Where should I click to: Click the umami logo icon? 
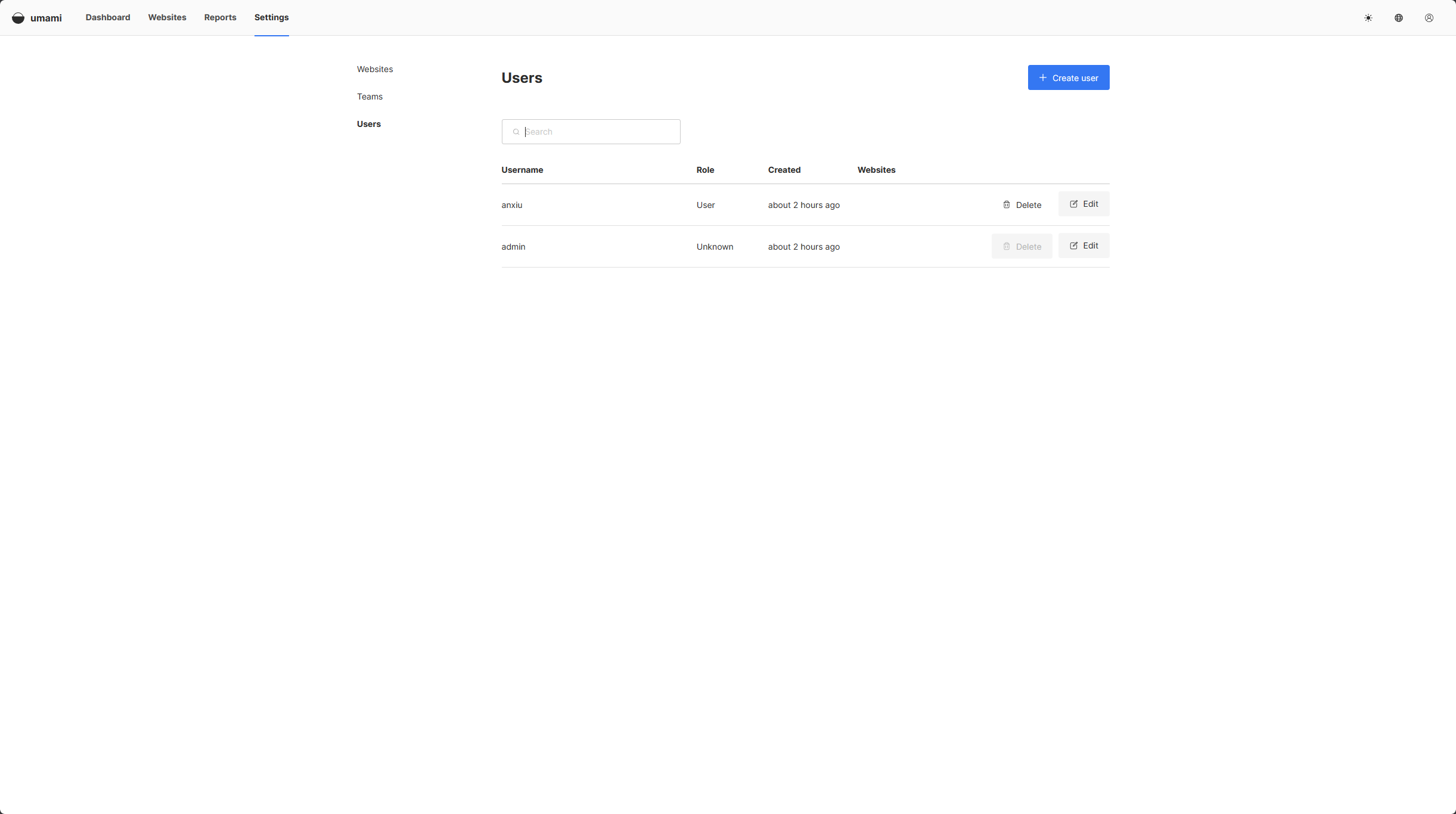(18, 18)
